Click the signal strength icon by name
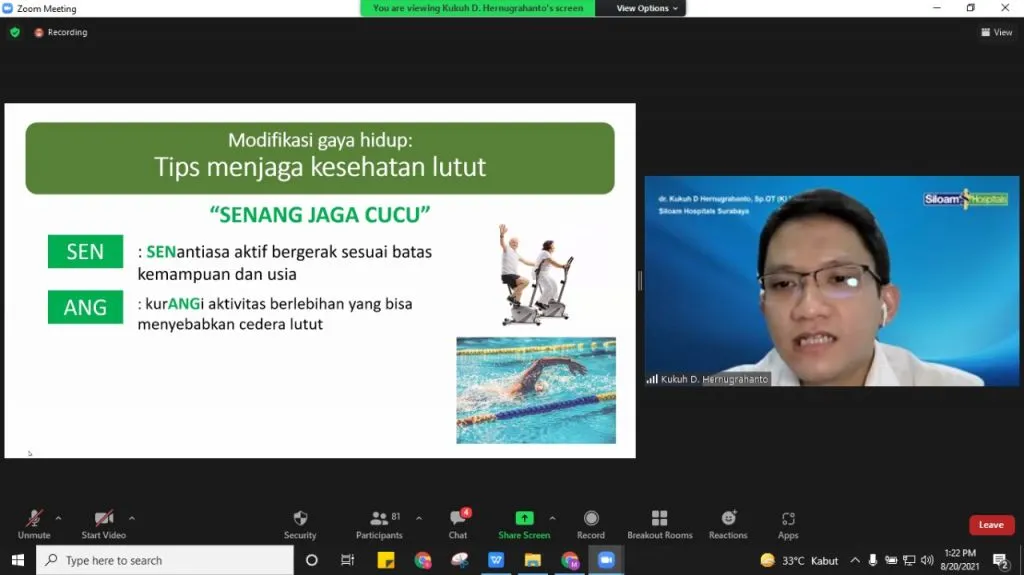Viewport: 1024px width, 575px height. coord(652,379)
